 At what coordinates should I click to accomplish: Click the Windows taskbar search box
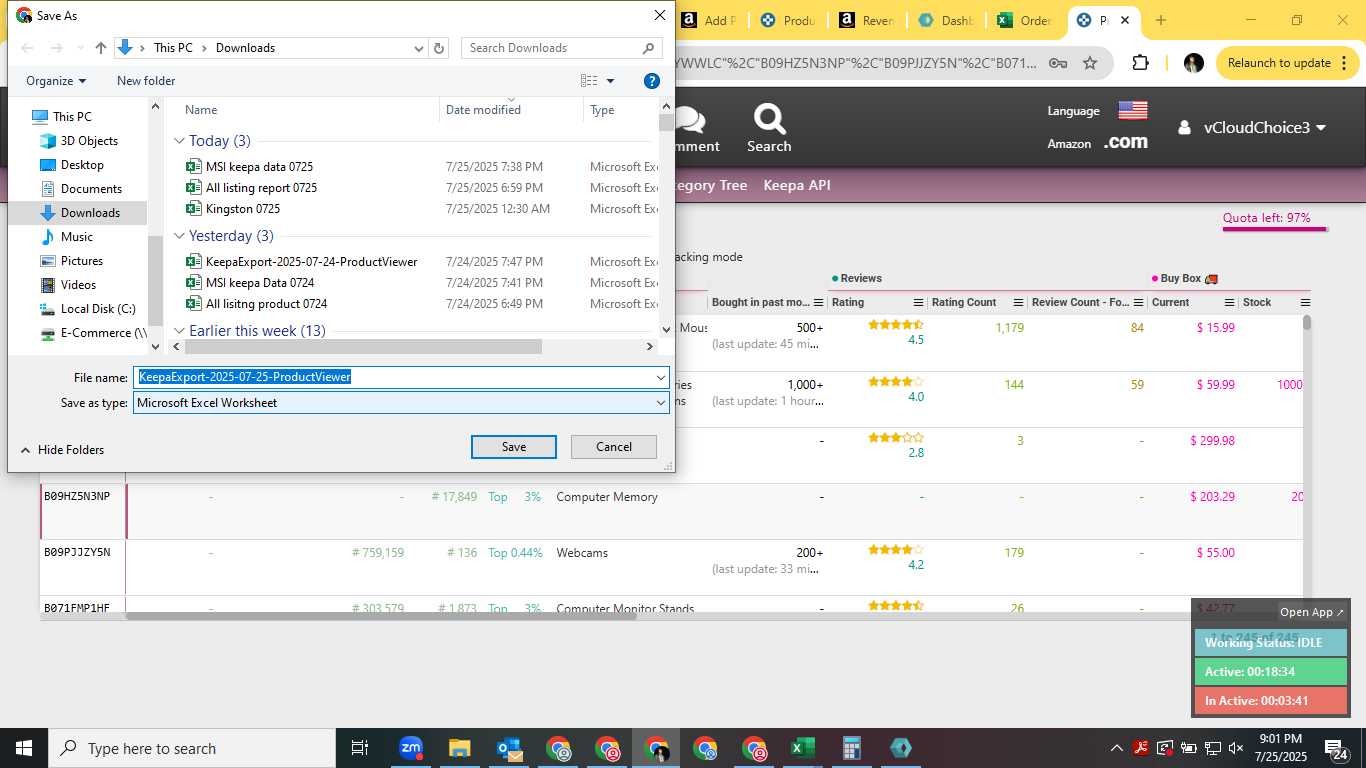coord(192,748)
